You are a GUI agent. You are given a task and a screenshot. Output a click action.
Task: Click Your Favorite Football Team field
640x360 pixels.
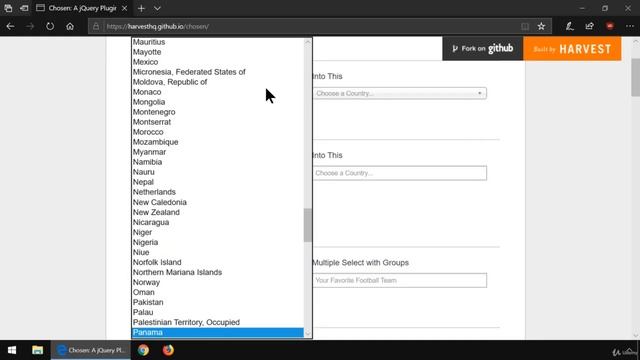pos(400,280)
